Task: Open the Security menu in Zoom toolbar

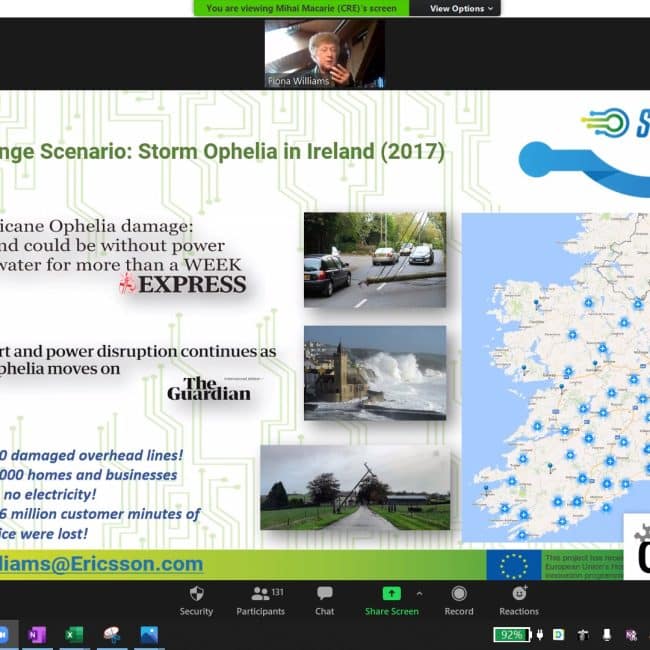Action: pyautogui.click(x=196, y=601)
